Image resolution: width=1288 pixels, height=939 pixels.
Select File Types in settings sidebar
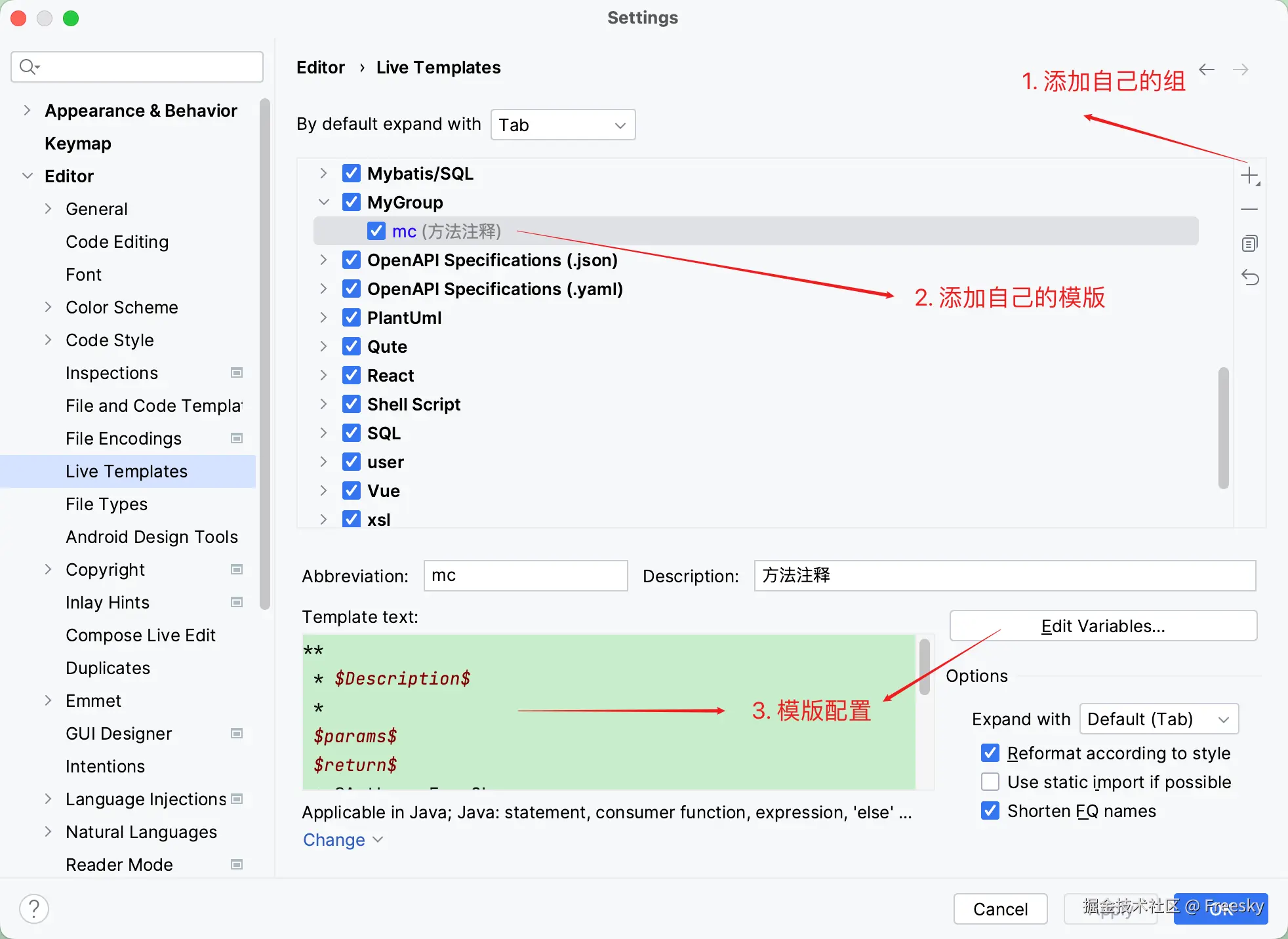coord(106,504)
